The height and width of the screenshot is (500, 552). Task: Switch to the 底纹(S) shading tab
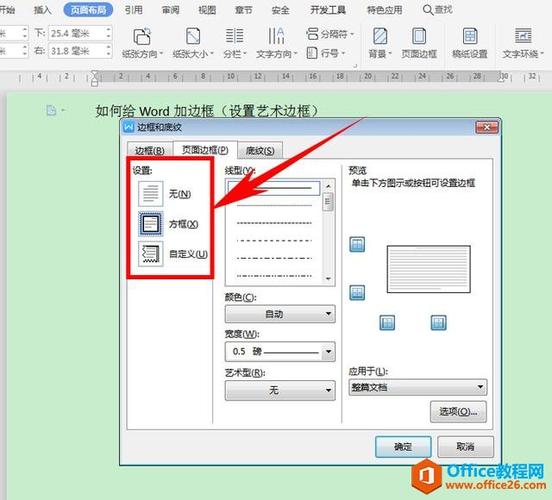click(260, 151)
